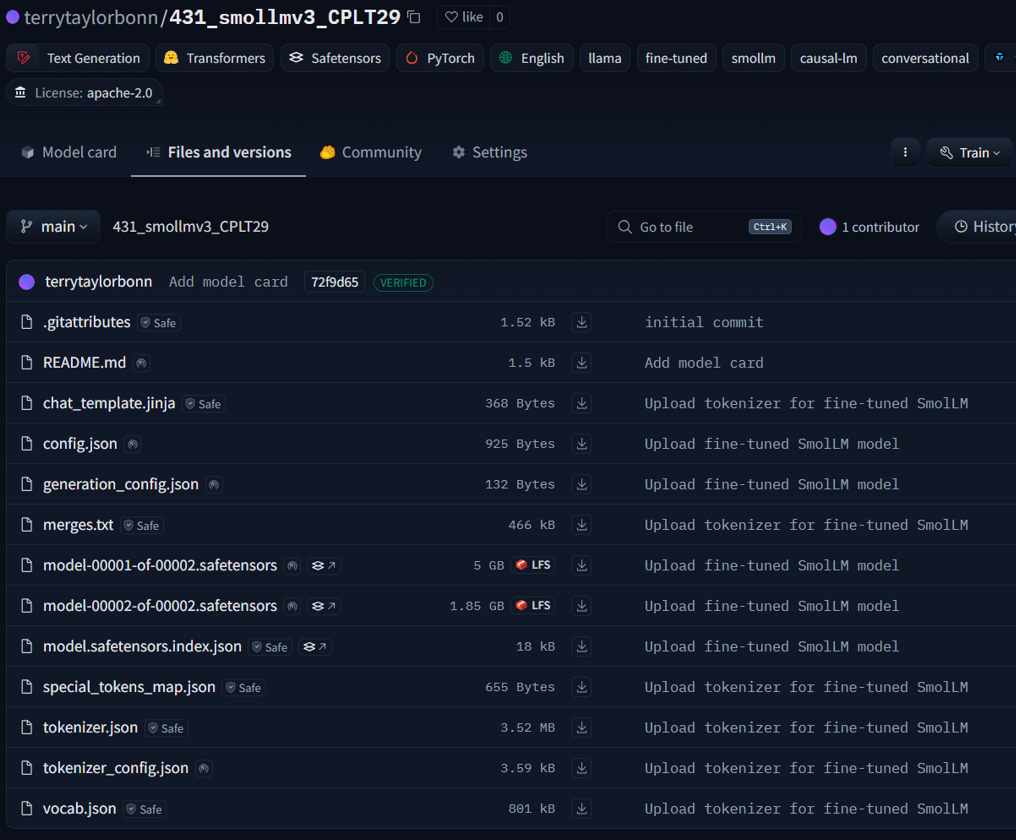
Task: Click the PyTorch tag
Action: 440,58
